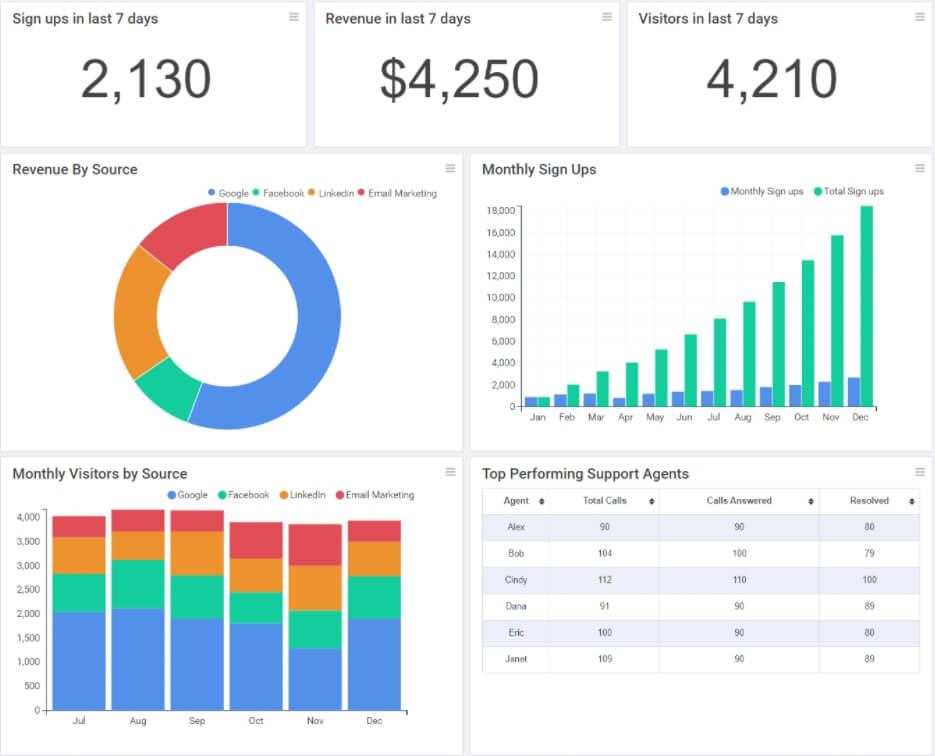Click the 2,130 sign ups figure
The width and height of the screenshot is (935, 756).
(x=146, y=79)
